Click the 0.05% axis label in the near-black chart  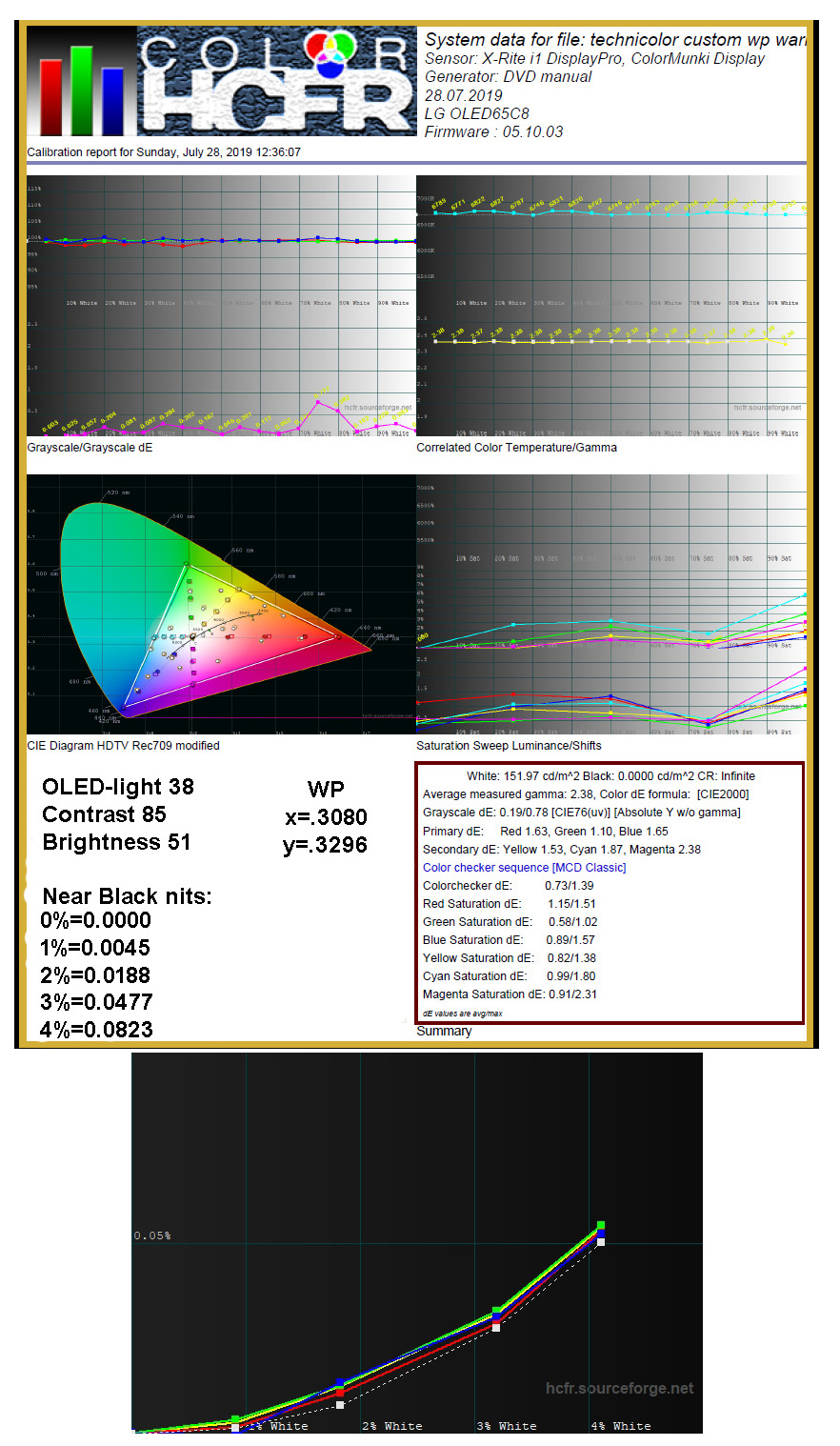pos(152,1235)
